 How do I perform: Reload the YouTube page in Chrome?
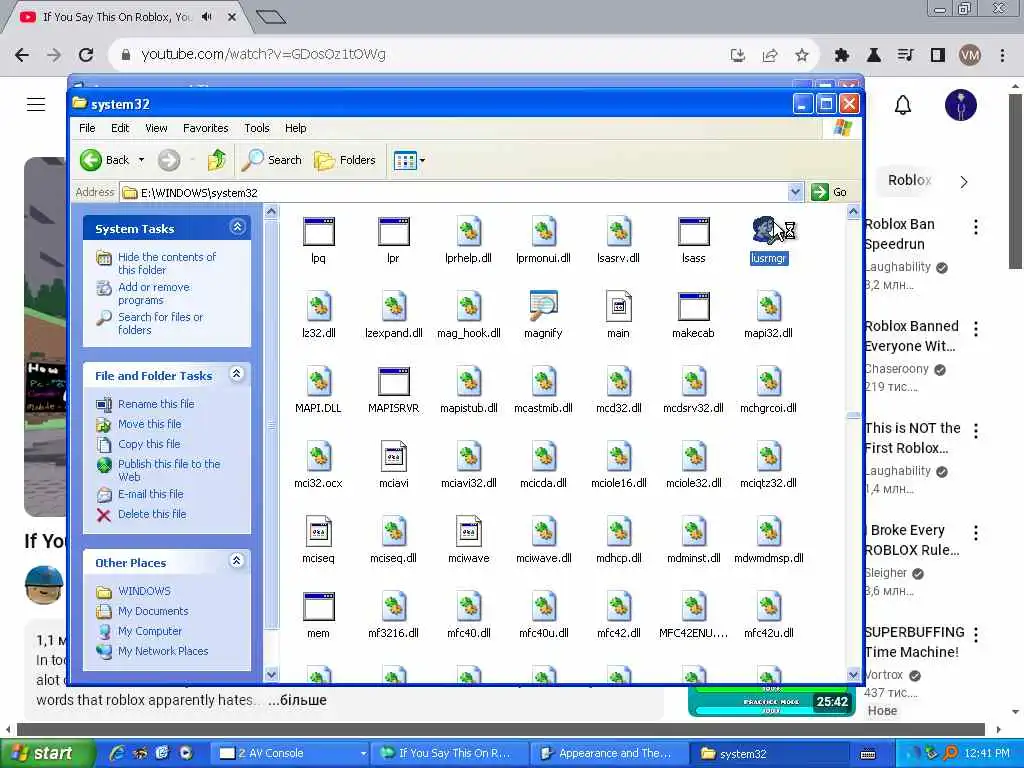86,55
